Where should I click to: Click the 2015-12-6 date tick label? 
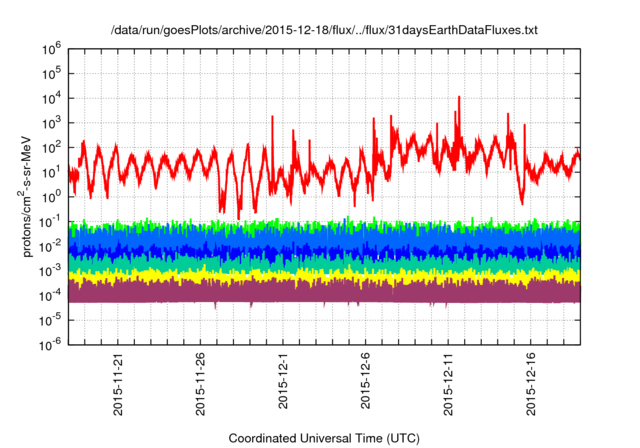click(x=365, y=381)
